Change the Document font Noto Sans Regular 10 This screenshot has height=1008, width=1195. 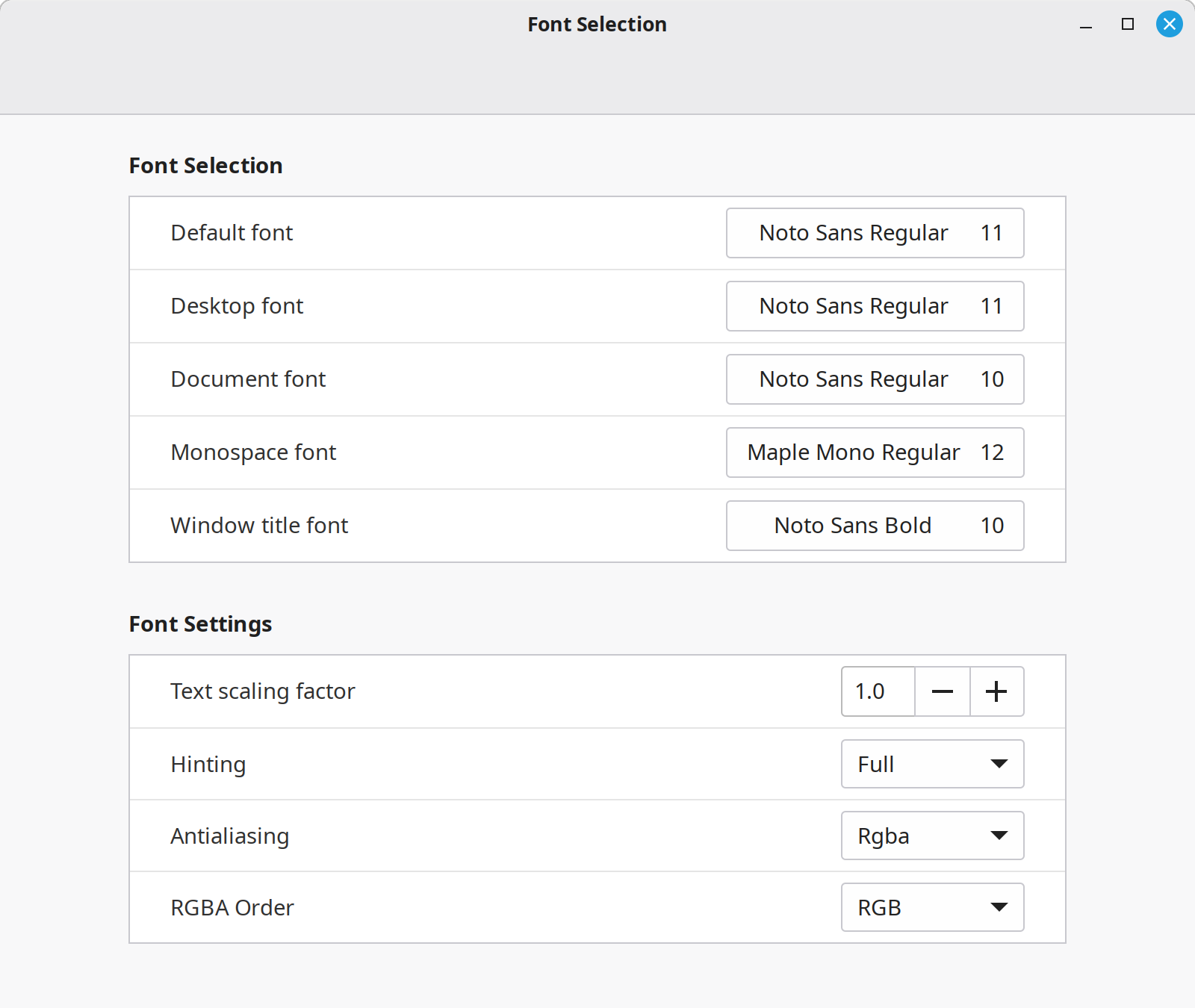(875, 379)
